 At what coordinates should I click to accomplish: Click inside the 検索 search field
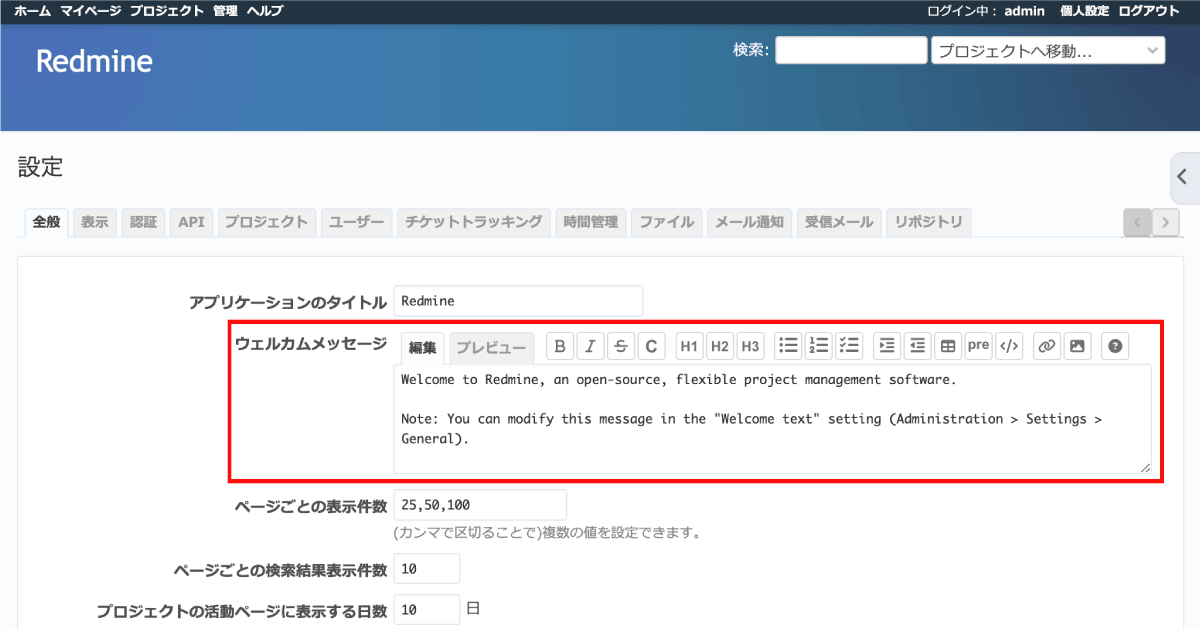[850, 49]
